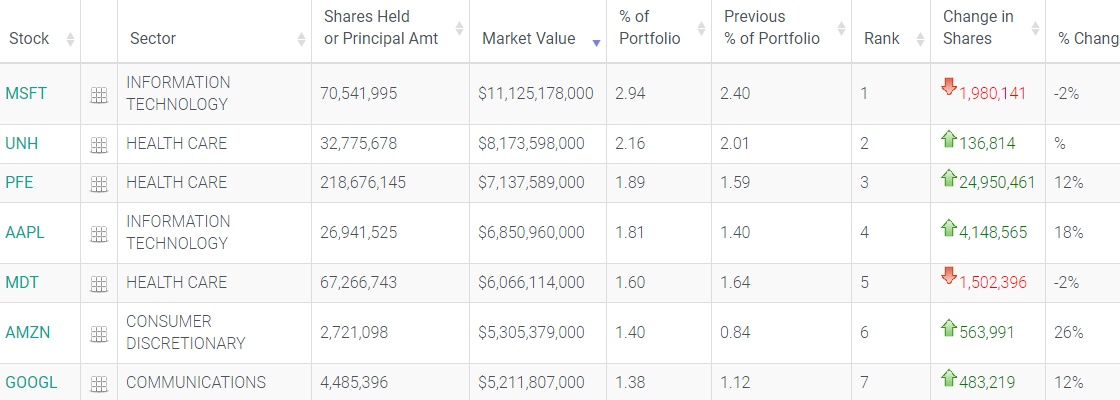The image size is (1120, 400).
Task: Sort table by Market Value column
Action: click(529, 39)
